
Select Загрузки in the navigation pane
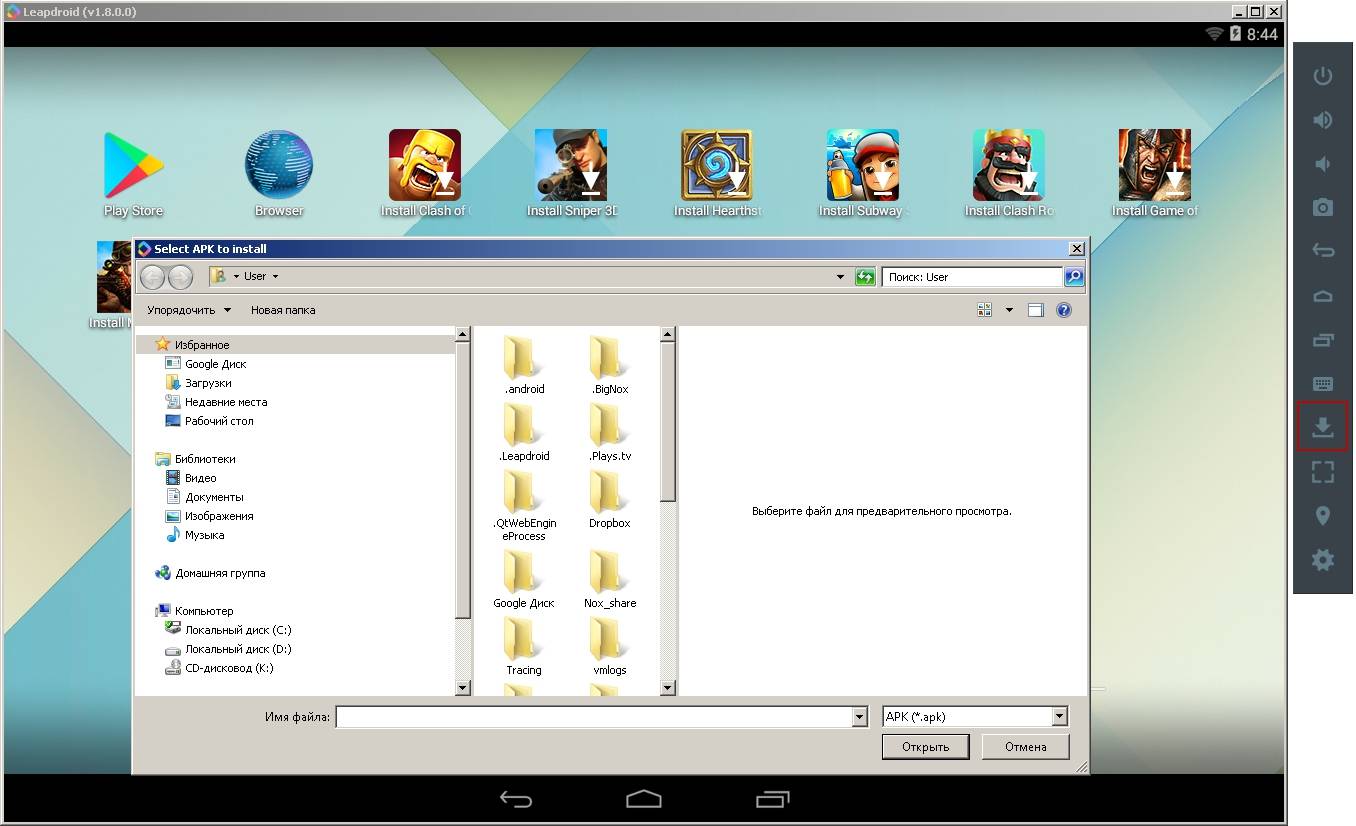coord(208,383)
